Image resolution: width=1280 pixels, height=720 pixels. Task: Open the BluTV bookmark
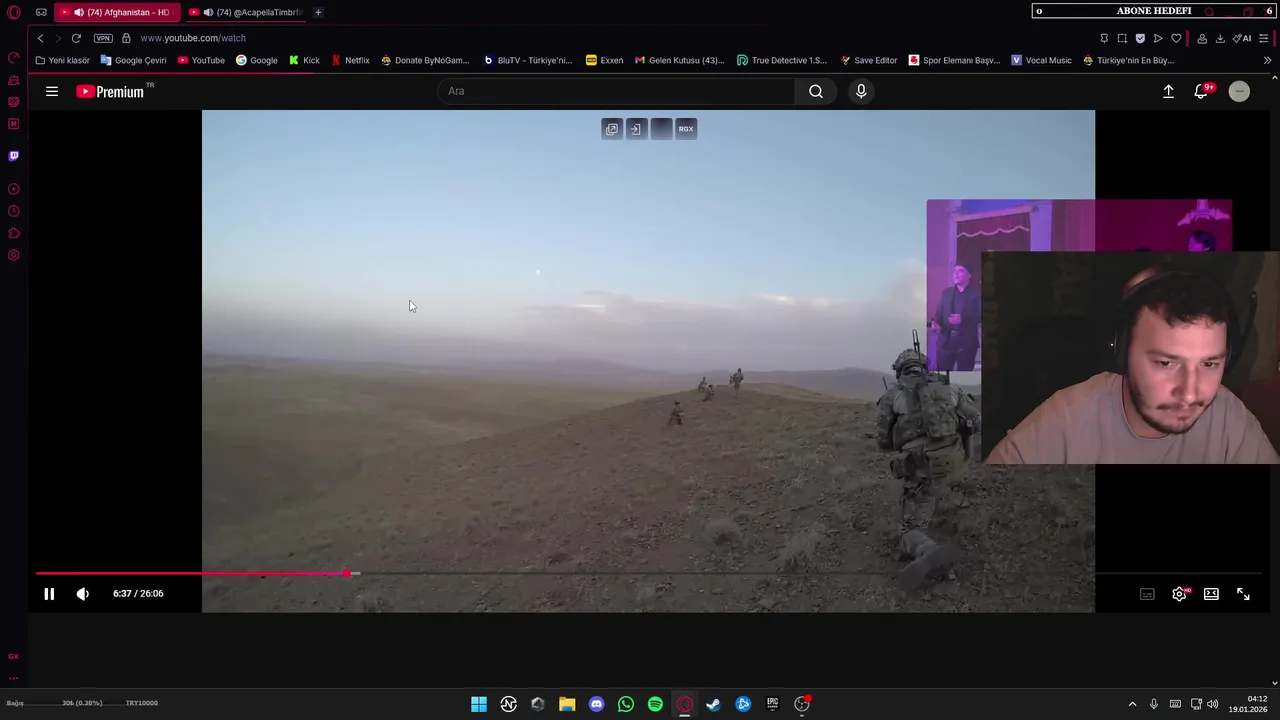tap(527, 60)
